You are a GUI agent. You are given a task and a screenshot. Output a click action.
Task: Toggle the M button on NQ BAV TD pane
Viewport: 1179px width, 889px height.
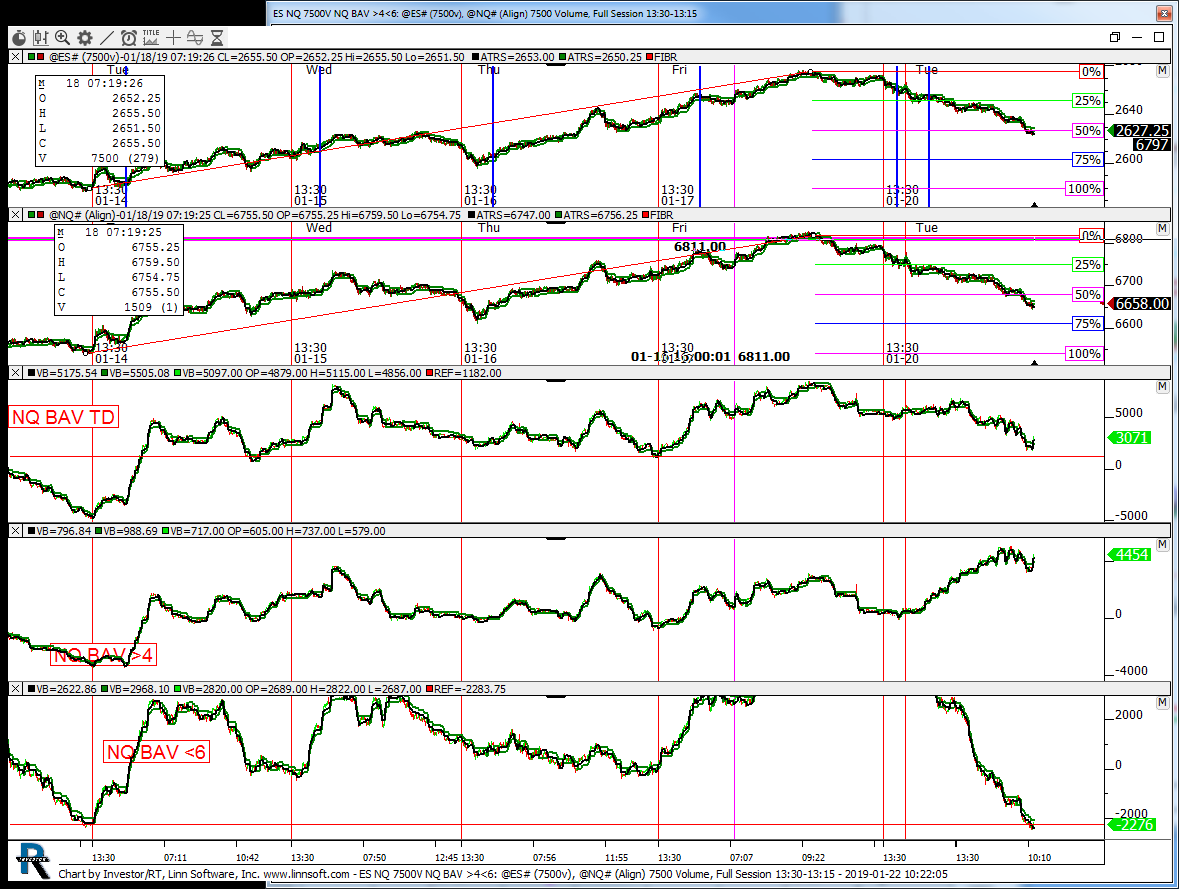point(1161,387)
